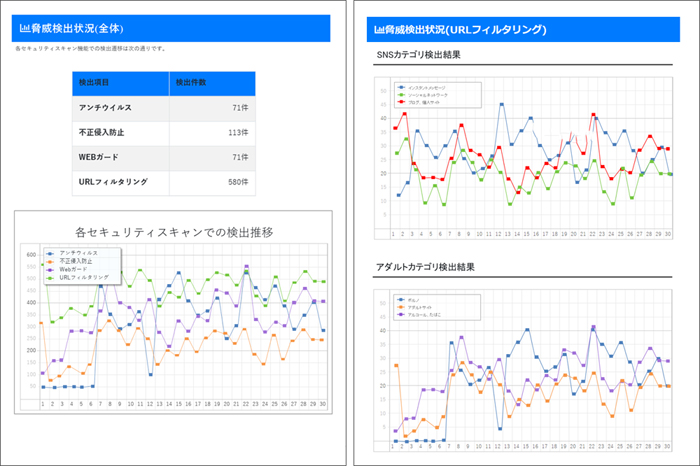Viewport: 700px width, 466px height.
Task: Click the description sentence under 脅威検出状況(全体)
Action: (x=91, y=49)
